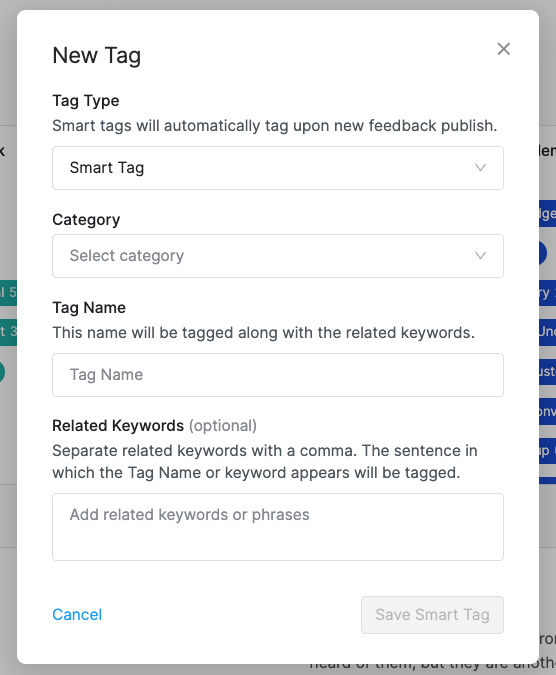Click the Smart tags automatic tagging description
The height and width of the screenshot is (675, 556).
[x=275, y=126]
